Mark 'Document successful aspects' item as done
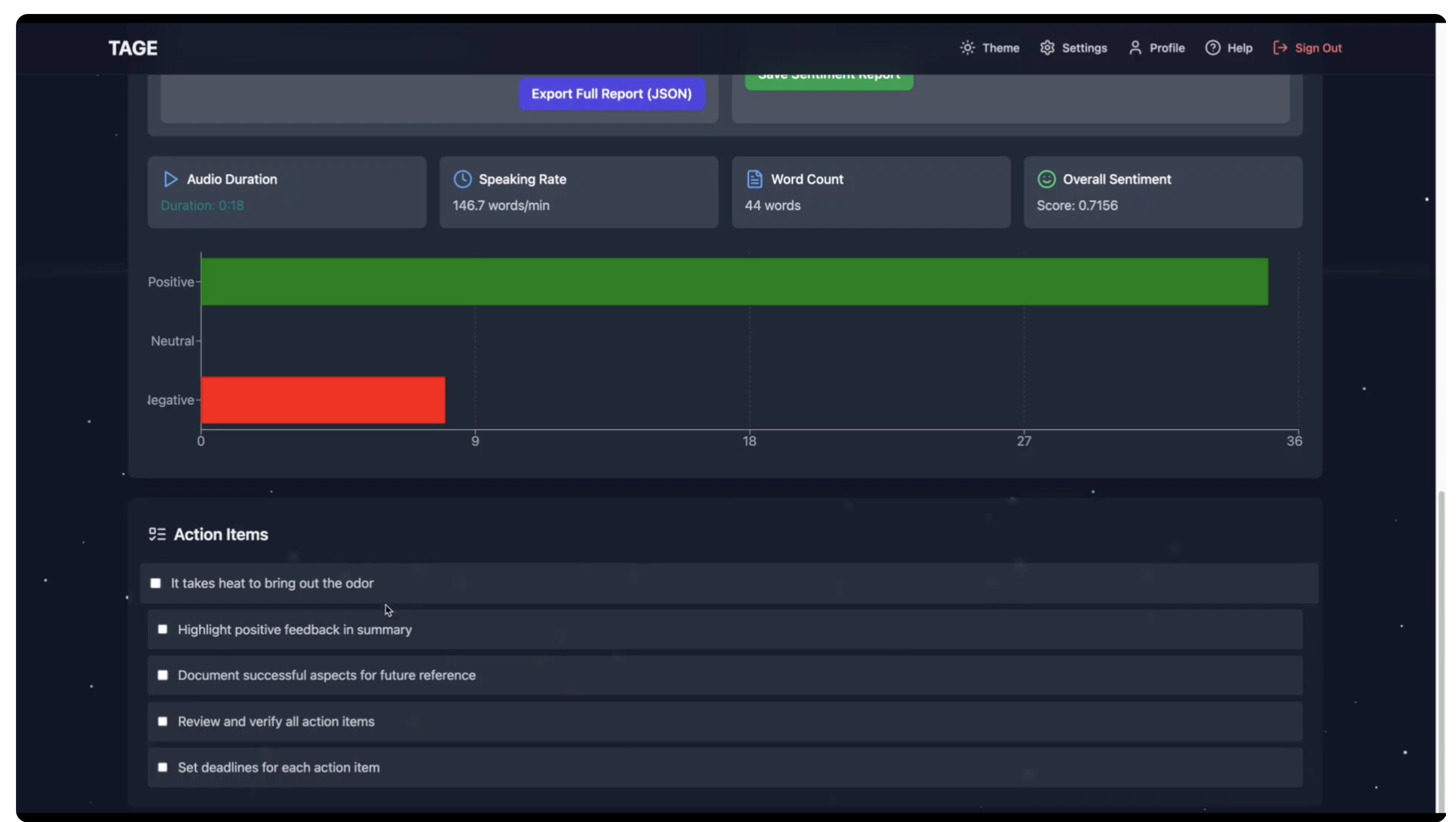This screenshot has height=822, width=1456. point(163,675)
